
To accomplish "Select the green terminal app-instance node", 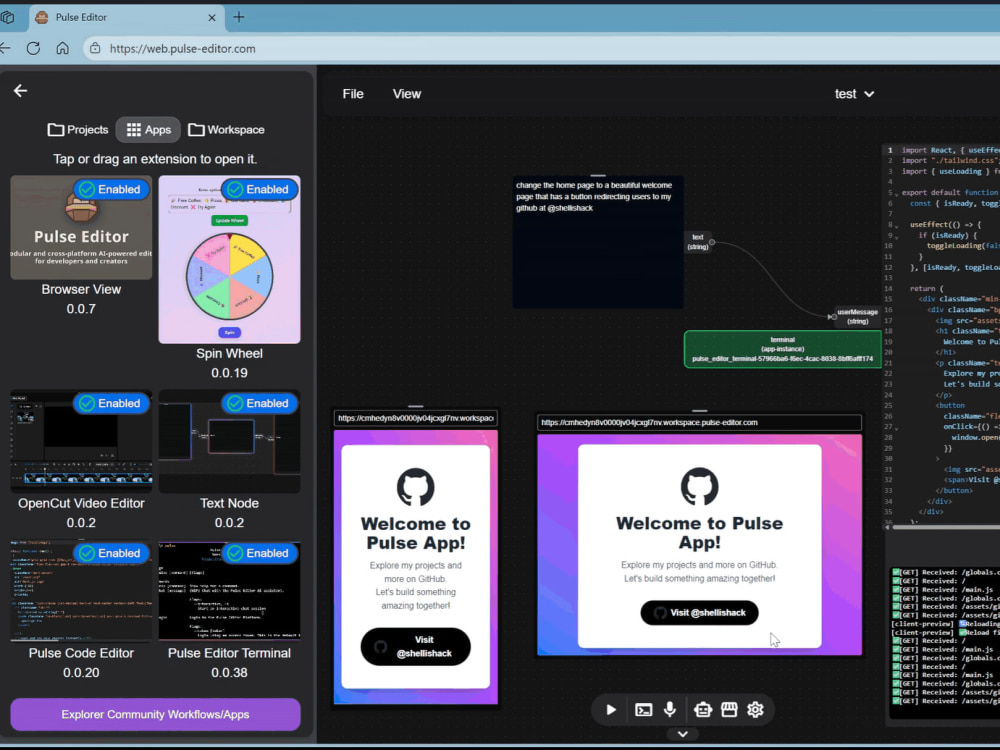I will tap(783, 349).
